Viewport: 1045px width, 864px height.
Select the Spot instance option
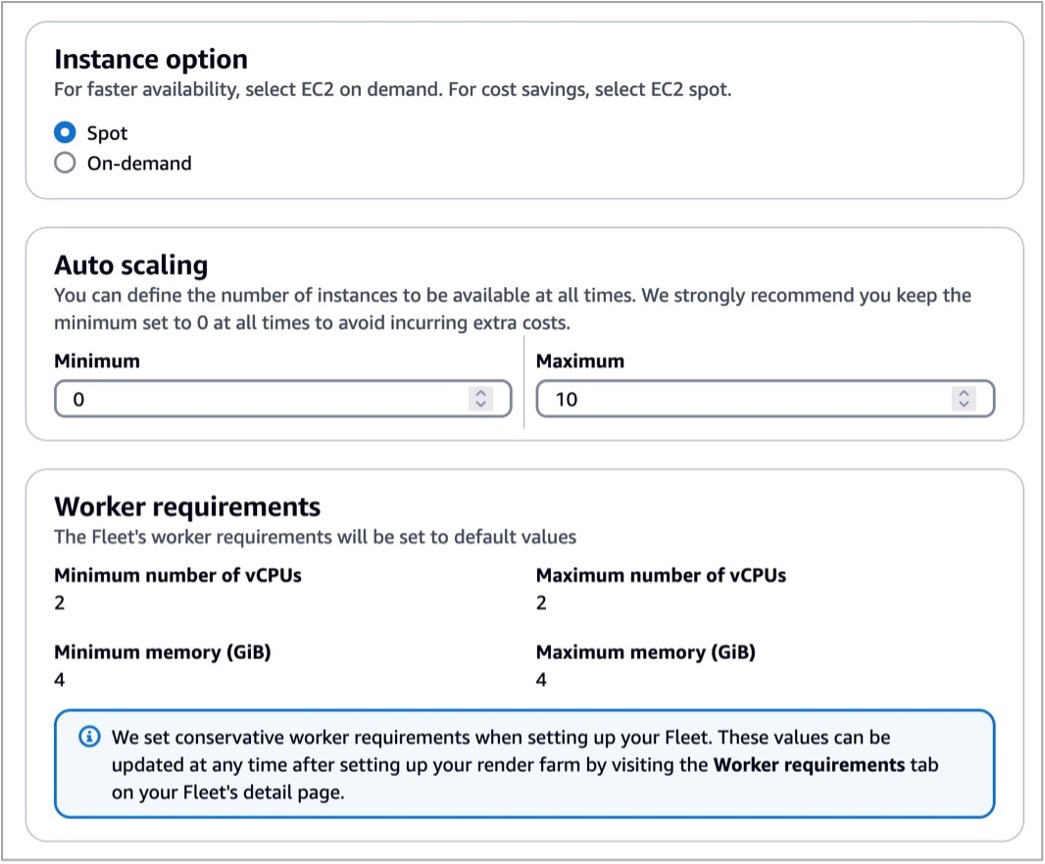[65, 133]
